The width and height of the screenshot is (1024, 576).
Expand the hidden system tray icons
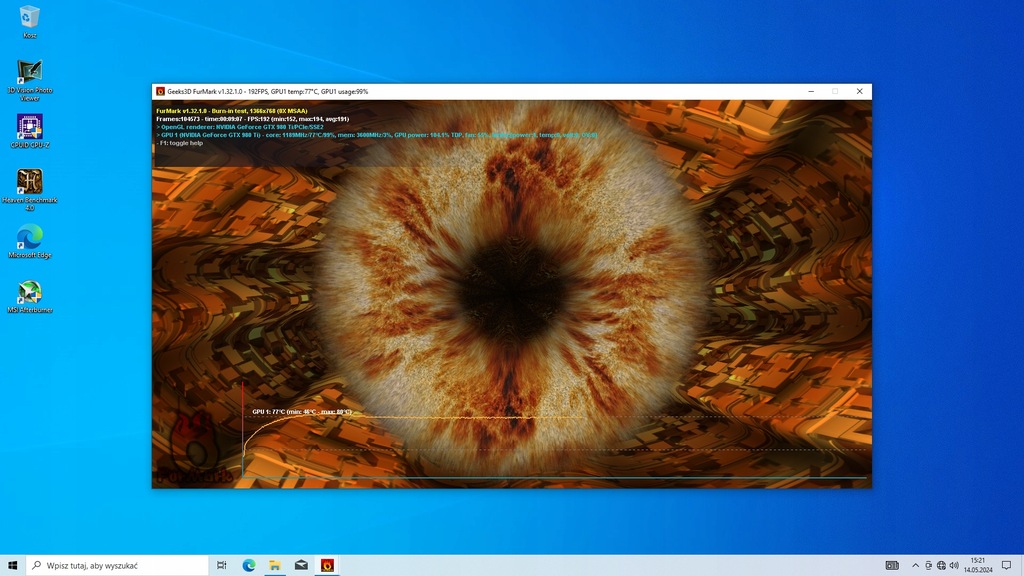pyautogui.click(x=917, y=565)
